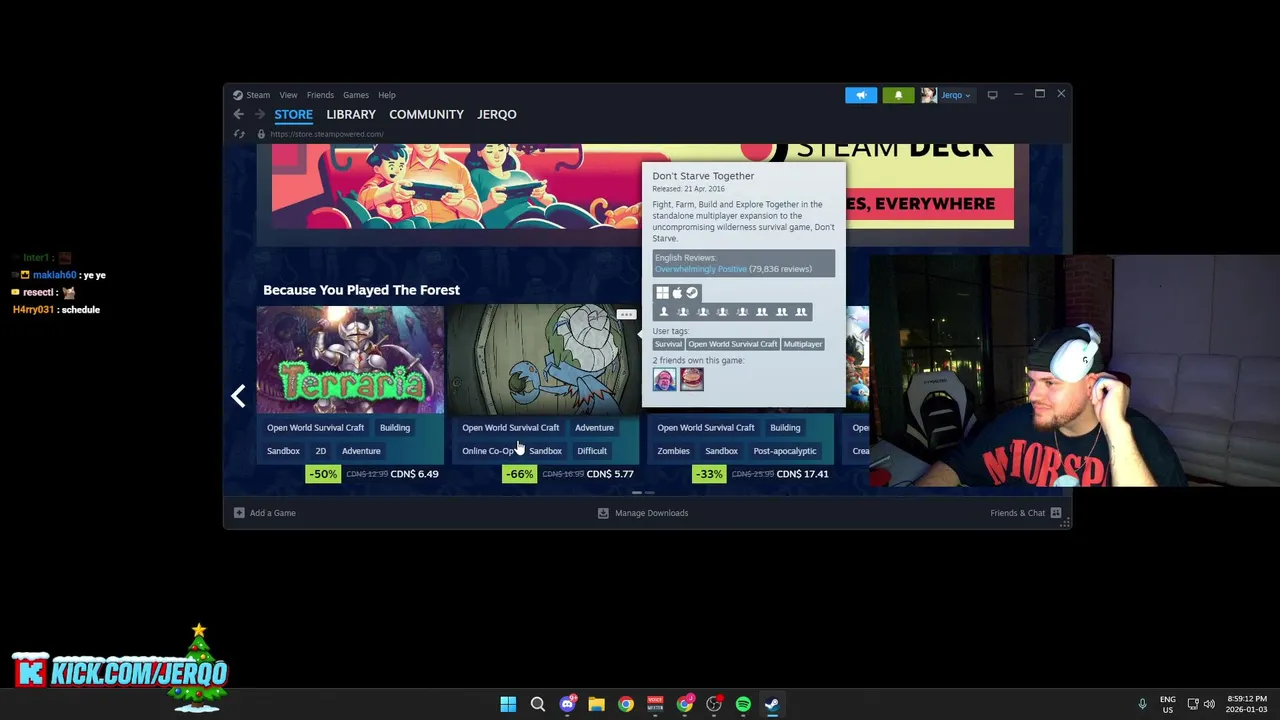Go back with the Steam back arrow
The width and height of the screenshot is (1280, 720).
(x=238, y=114)
